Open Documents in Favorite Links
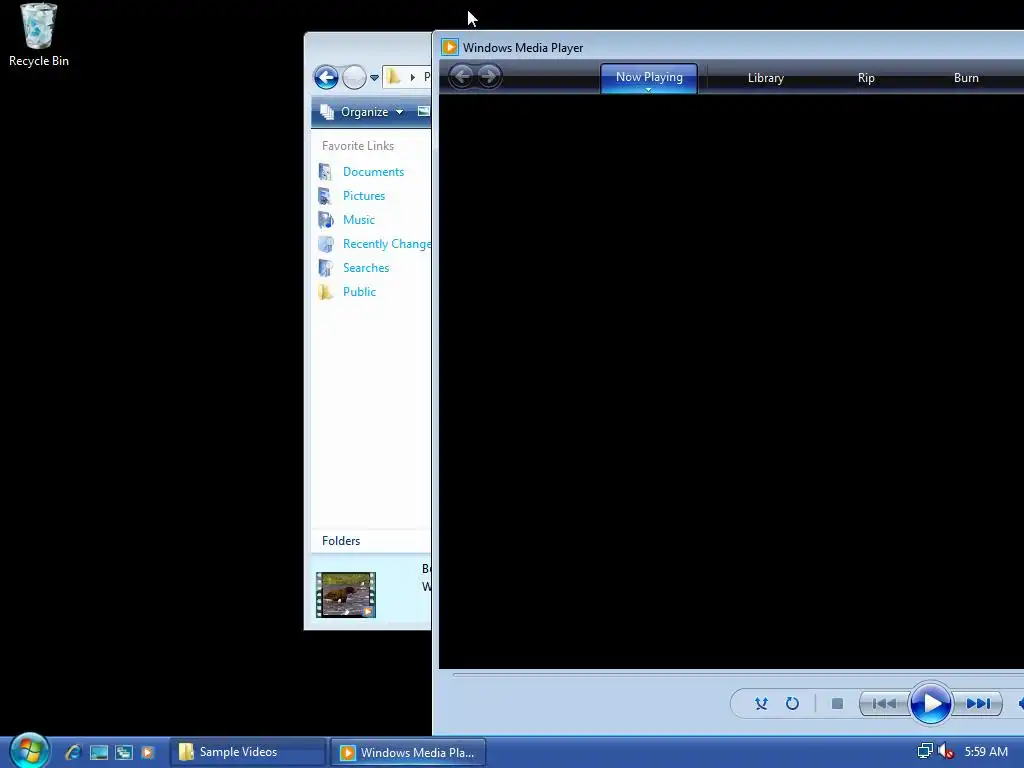The height and width of the screenshot is (768, 1024). 374,172
